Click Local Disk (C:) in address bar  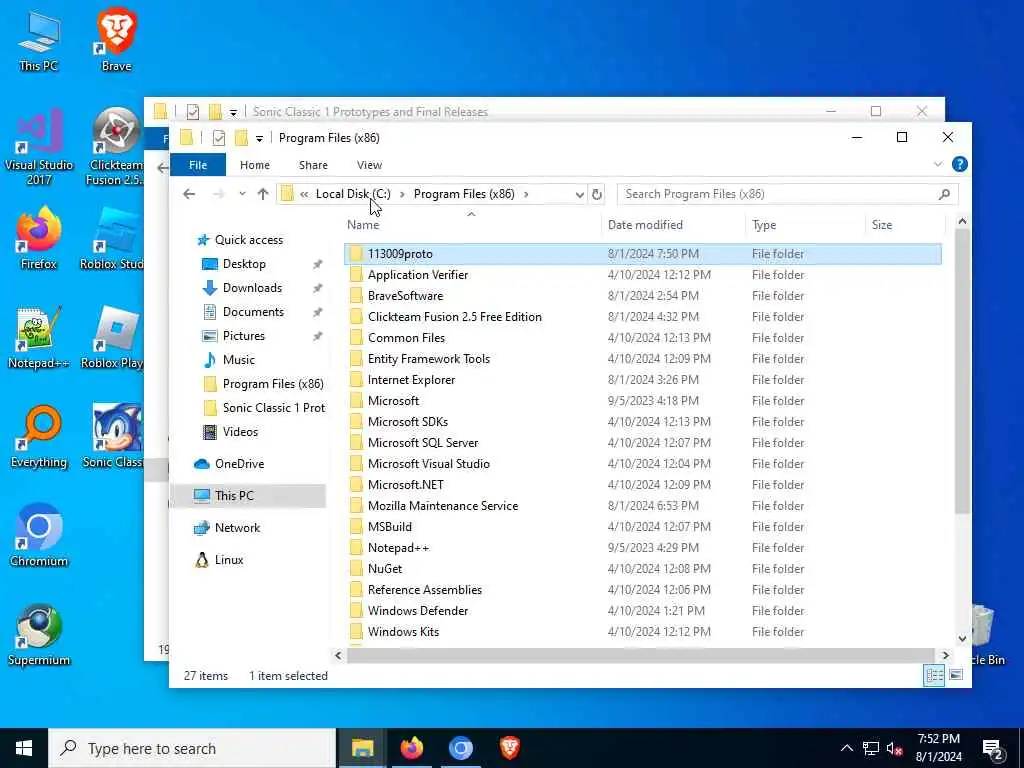point(353,194)
